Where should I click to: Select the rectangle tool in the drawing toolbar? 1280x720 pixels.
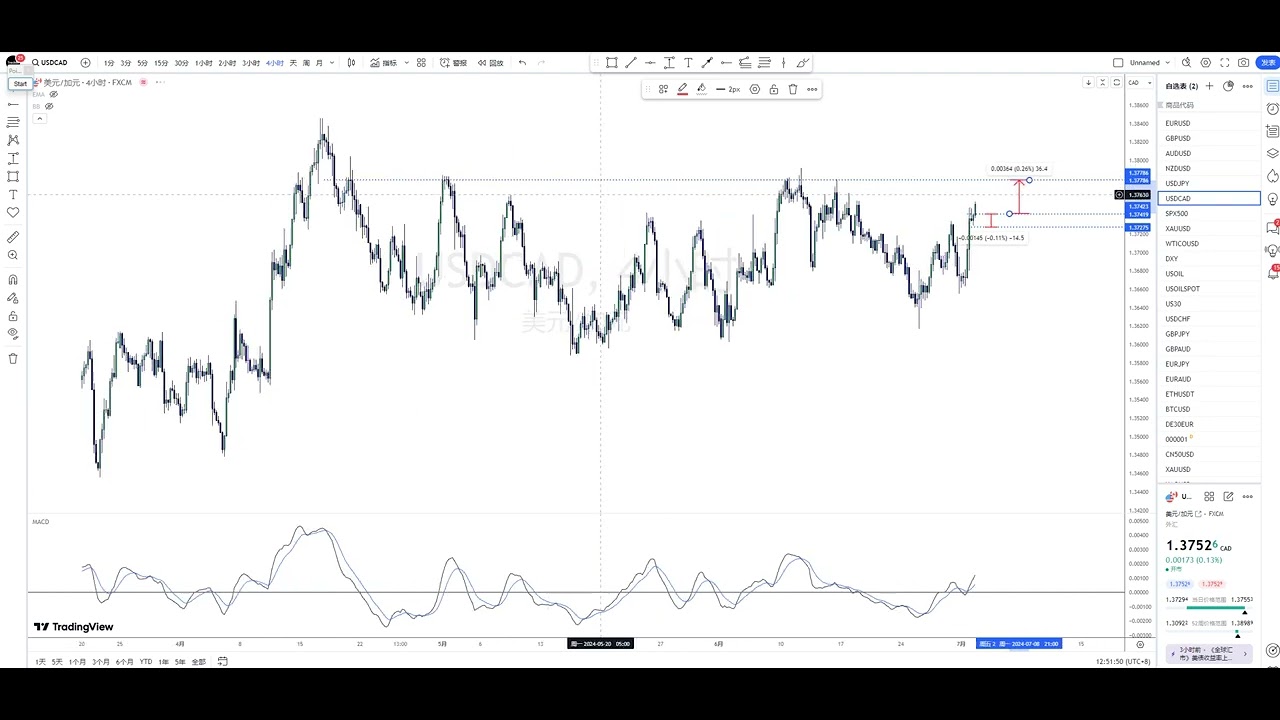[x=611, y=63]
